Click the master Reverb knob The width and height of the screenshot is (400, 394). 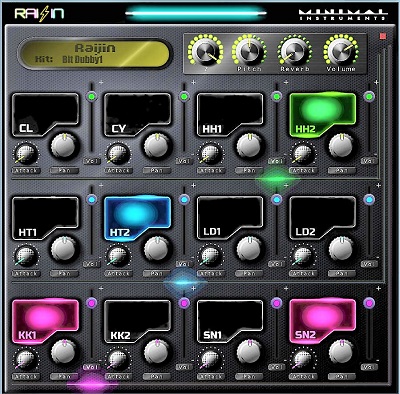click(x=294, y=51)
